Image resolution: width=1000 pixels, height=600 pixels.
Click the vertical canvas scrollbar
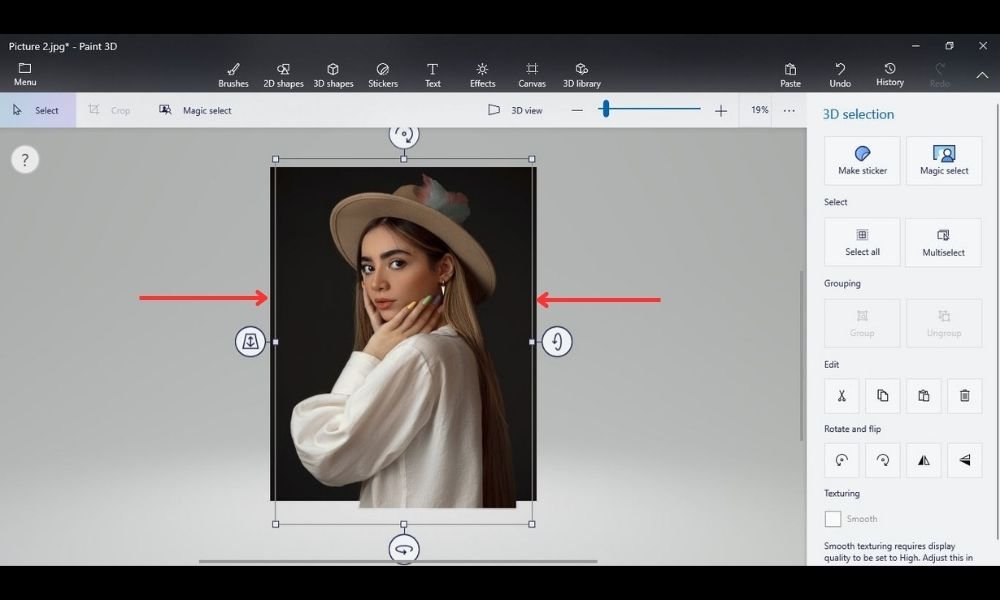coord(802,355)
